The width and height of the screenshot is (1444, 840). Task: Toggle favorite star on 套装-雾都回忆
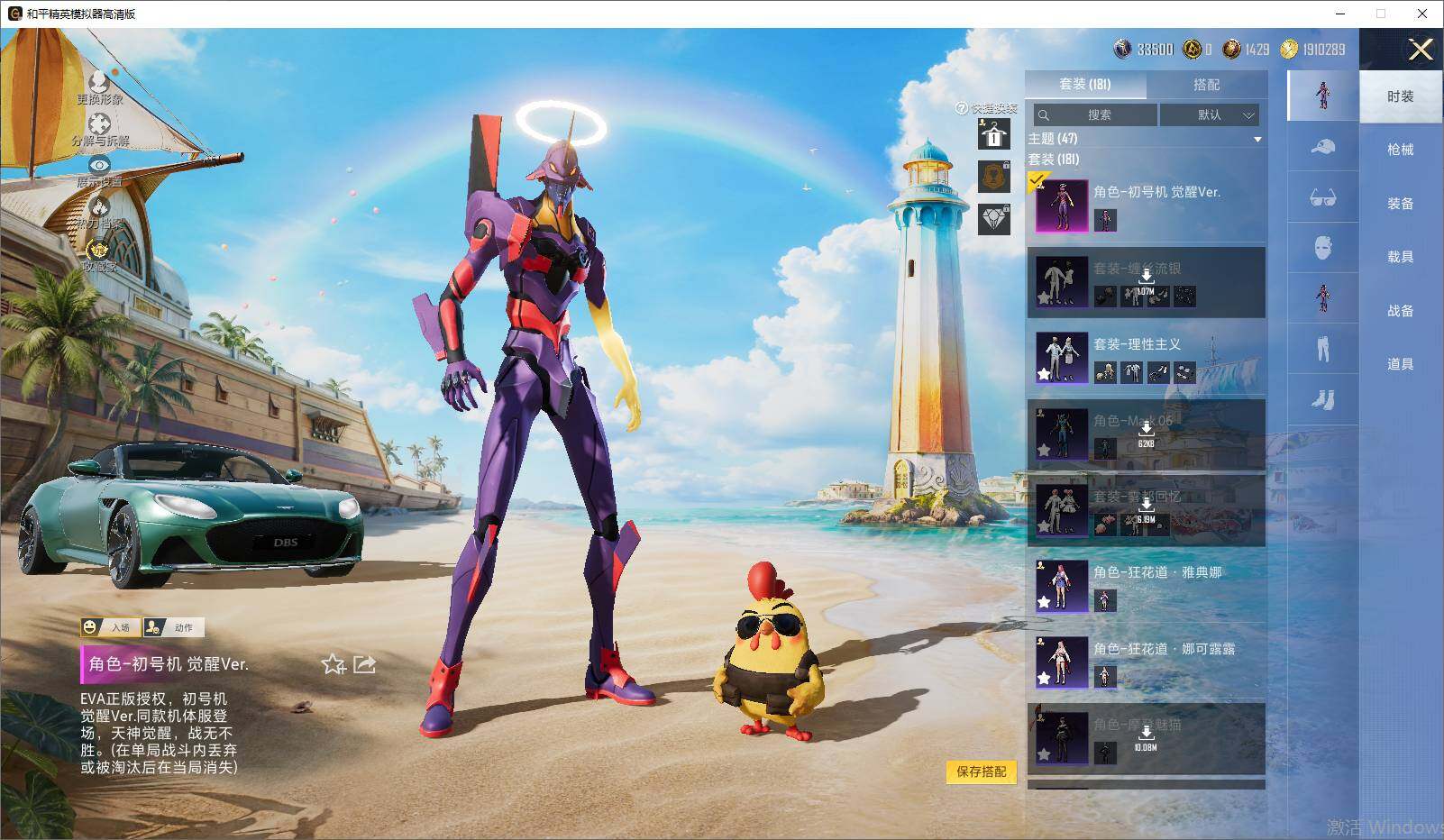[x=1044, y=525]
